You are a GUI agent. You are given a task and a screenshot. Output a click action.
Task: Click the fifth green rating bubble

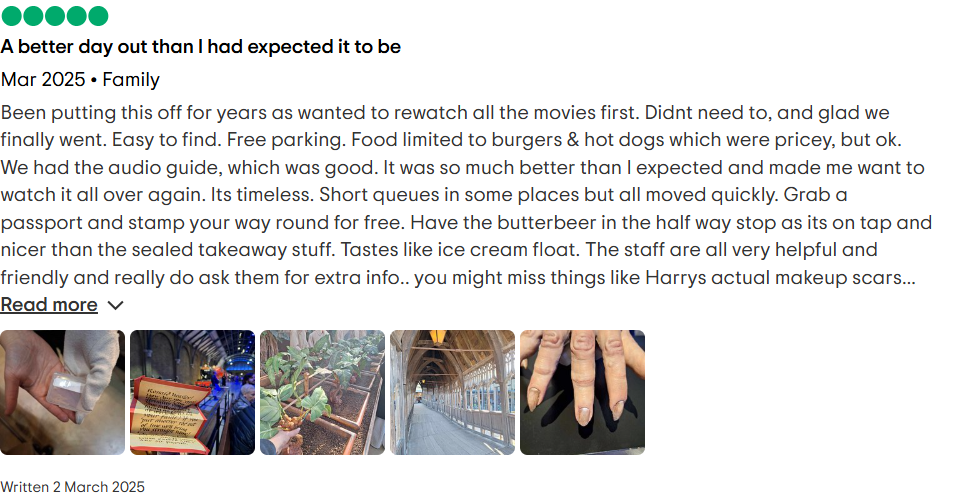tap(98, 15)
